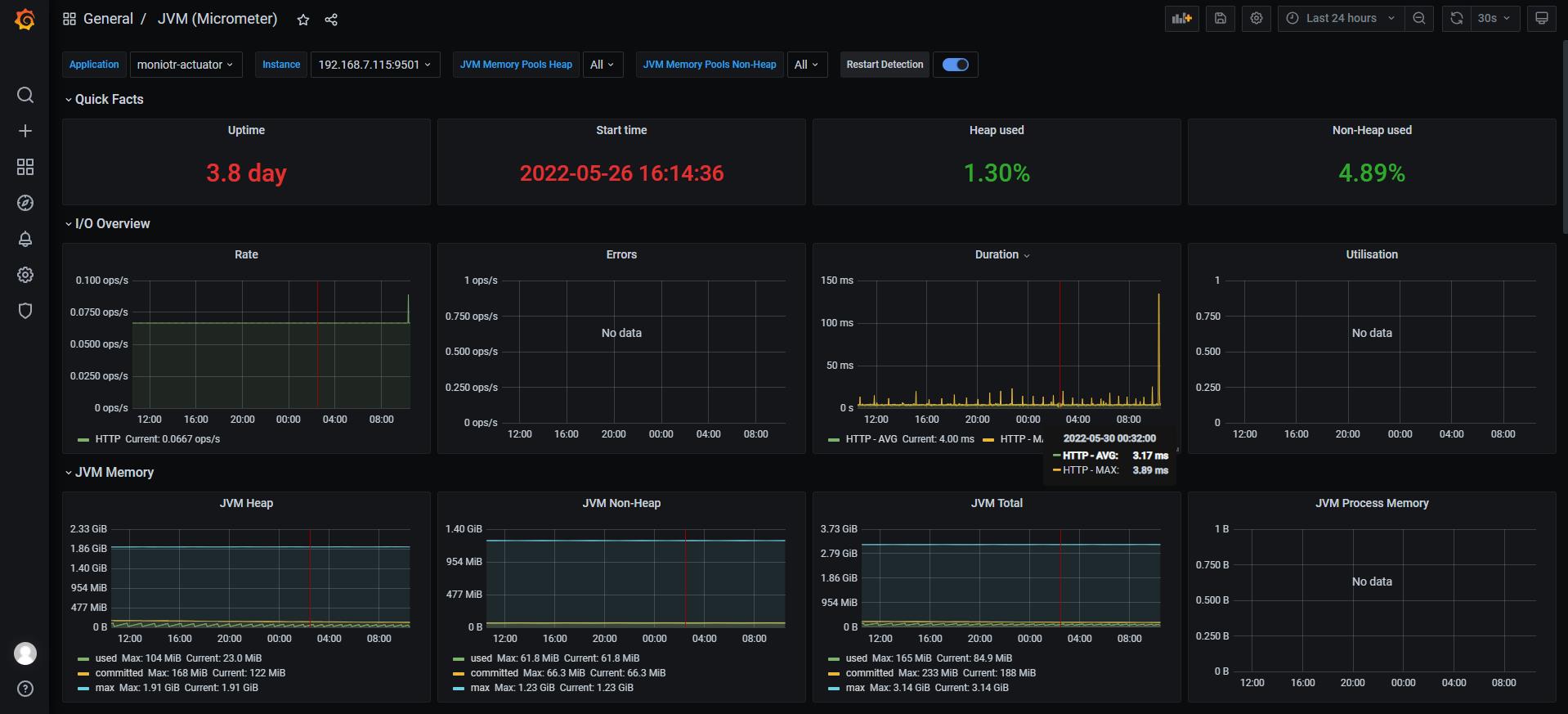The image size is (1568, 714).
Task: Refresh the dashboard now
Action: click(x=1457, y=18)
